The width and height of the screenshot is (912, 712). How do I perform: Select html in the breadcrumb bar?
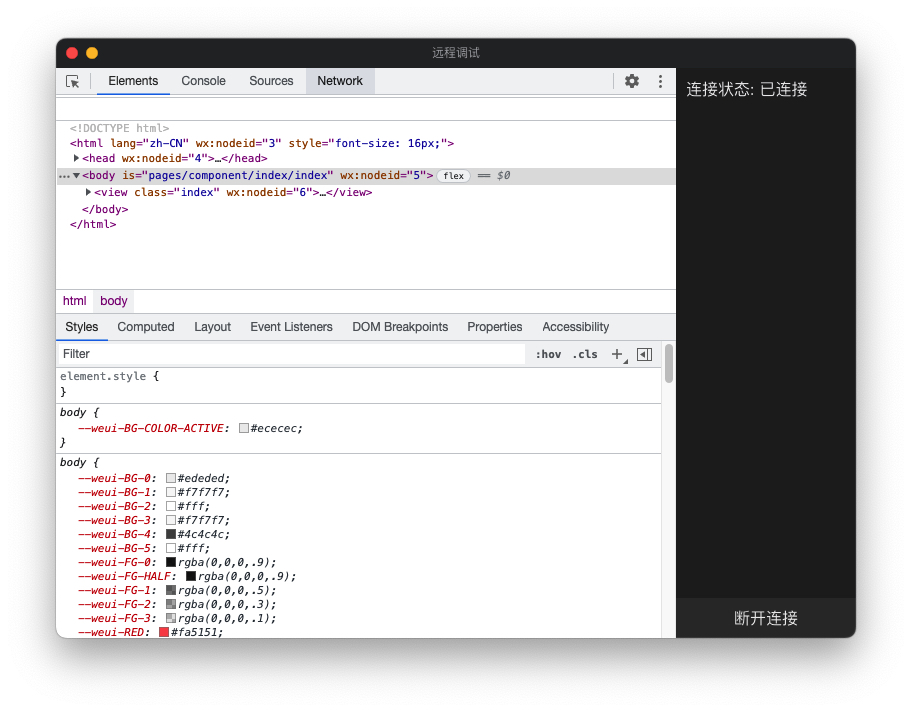pos(75,301)
